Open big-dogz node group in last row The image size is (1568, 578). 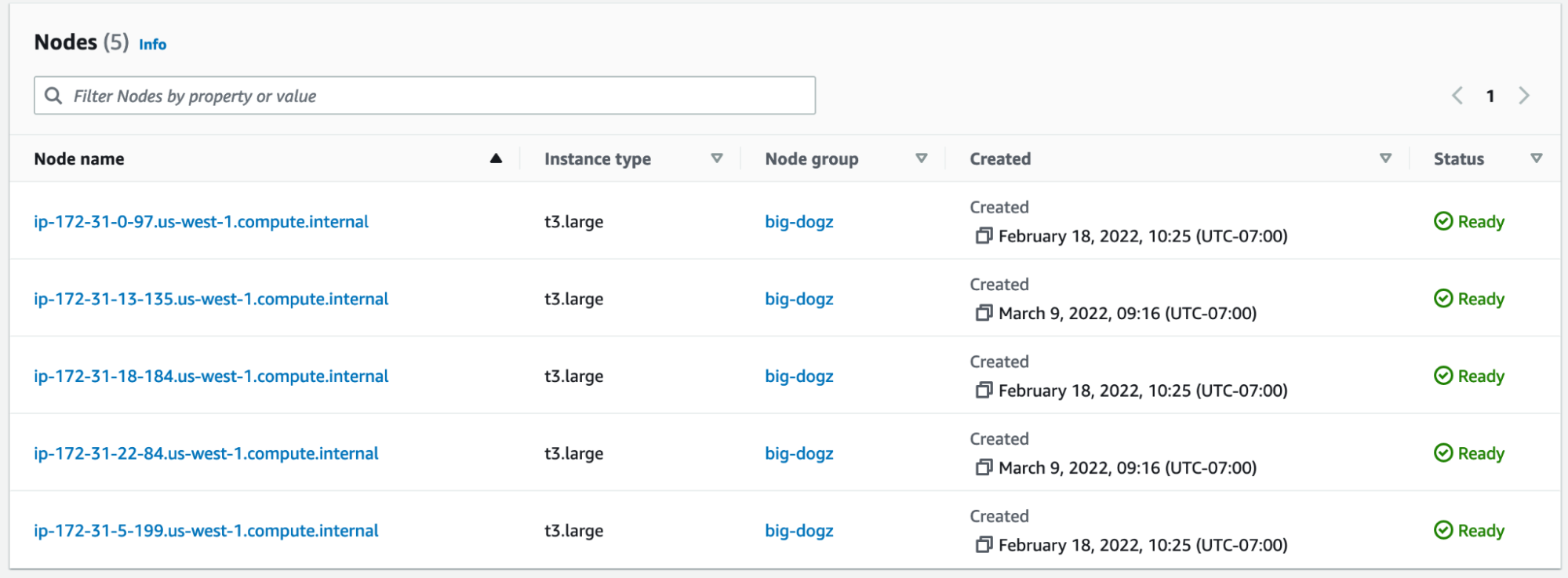tap(799, 531)
